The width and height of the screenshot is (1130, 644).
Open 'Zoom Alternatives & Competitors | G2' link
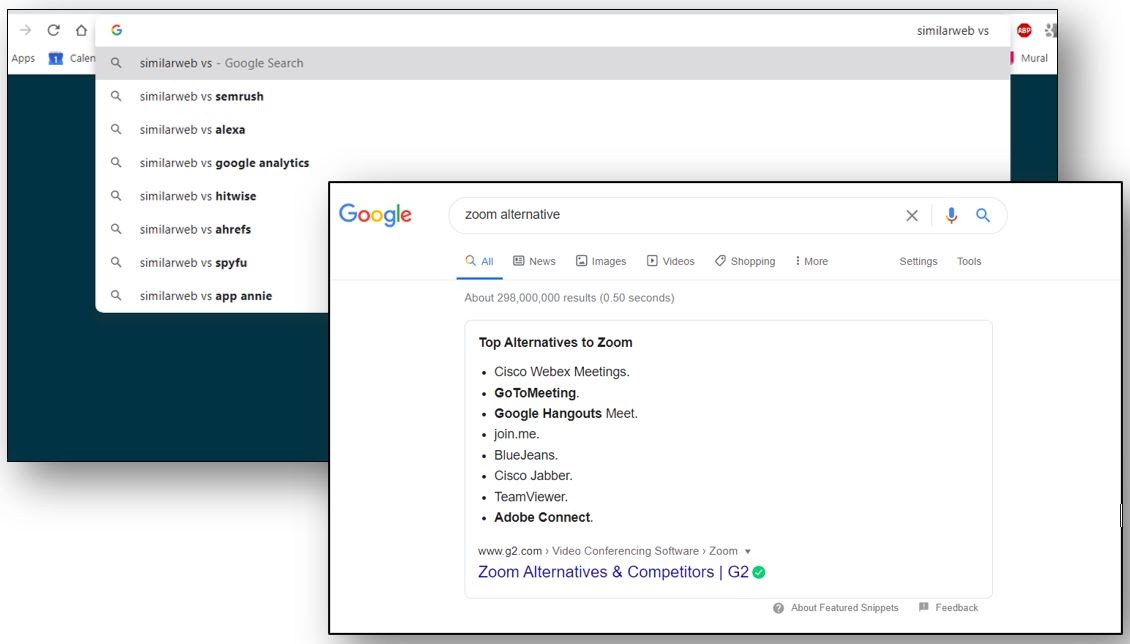coord(613,572)
